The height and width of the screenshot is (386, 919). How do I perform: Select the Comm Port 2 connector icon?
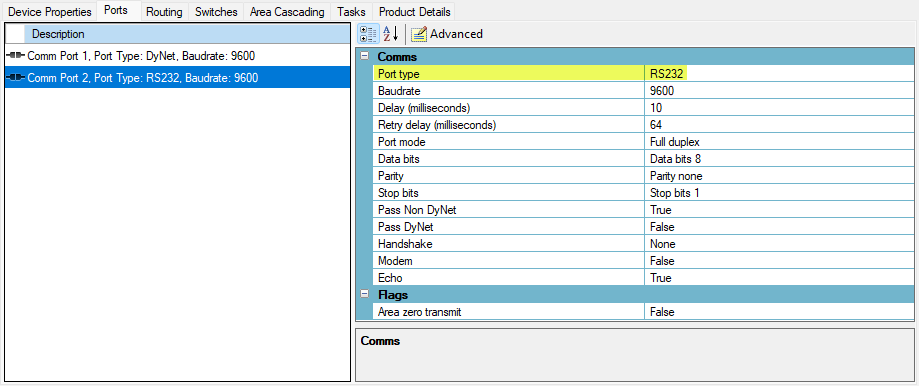[16, 78]
